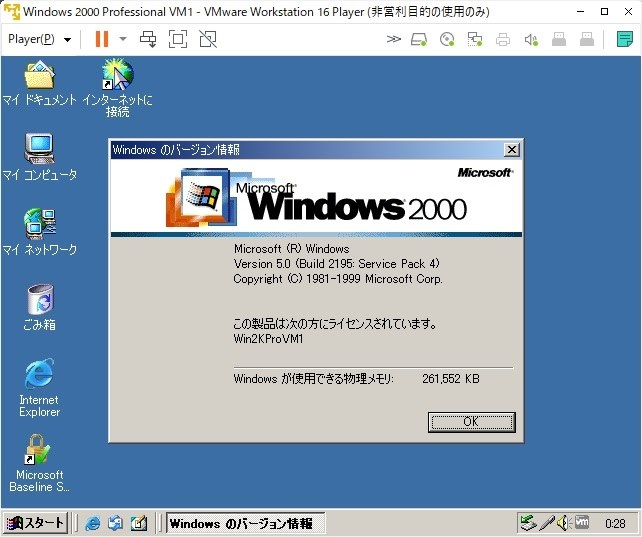Viewport: 642px width, 537px height.
Task: Launch Internet Explorer from Quick Launch
Action: [x=93, y=523]
